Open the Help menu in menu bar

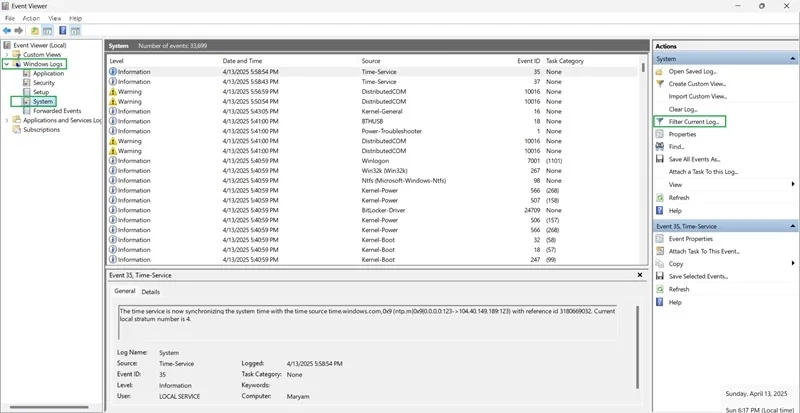76,18
